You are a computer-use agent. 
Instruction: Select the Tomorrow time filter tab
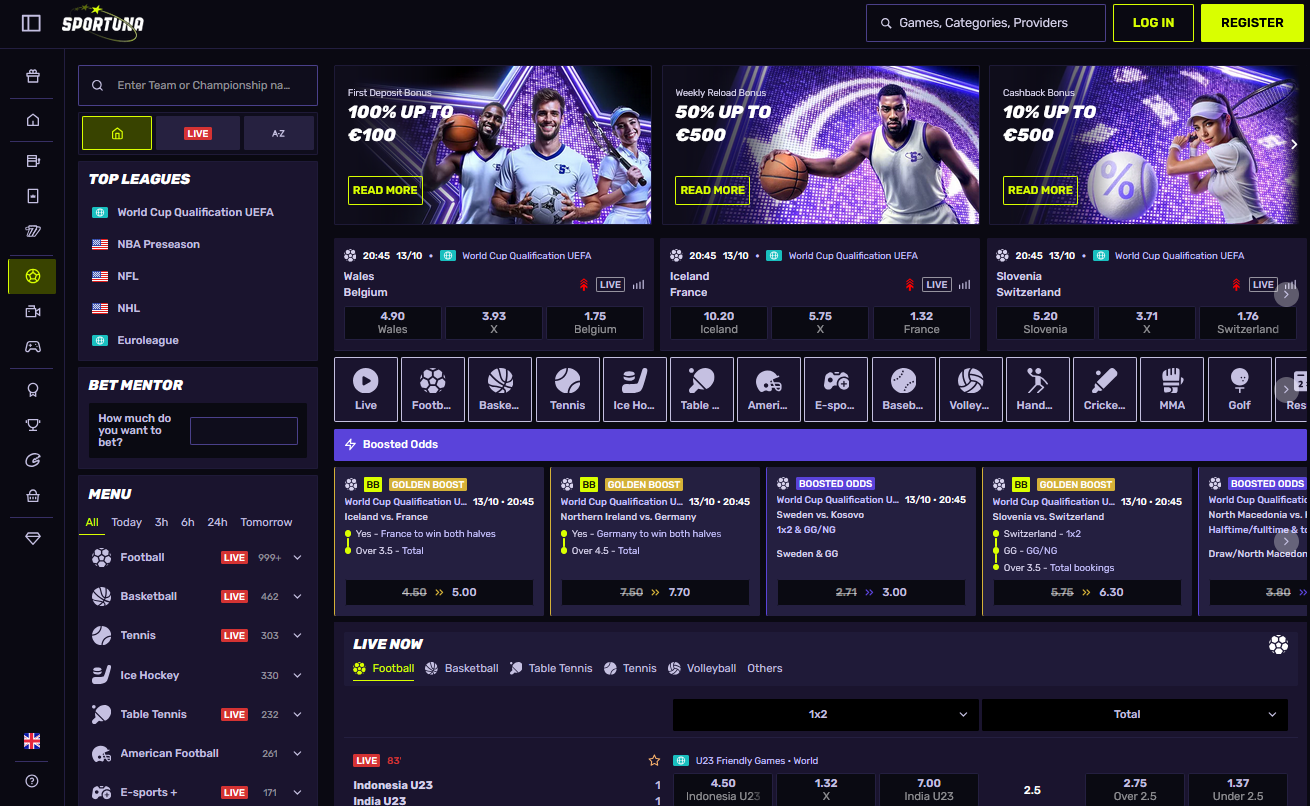pyautogui.click(x=266, y=522)
